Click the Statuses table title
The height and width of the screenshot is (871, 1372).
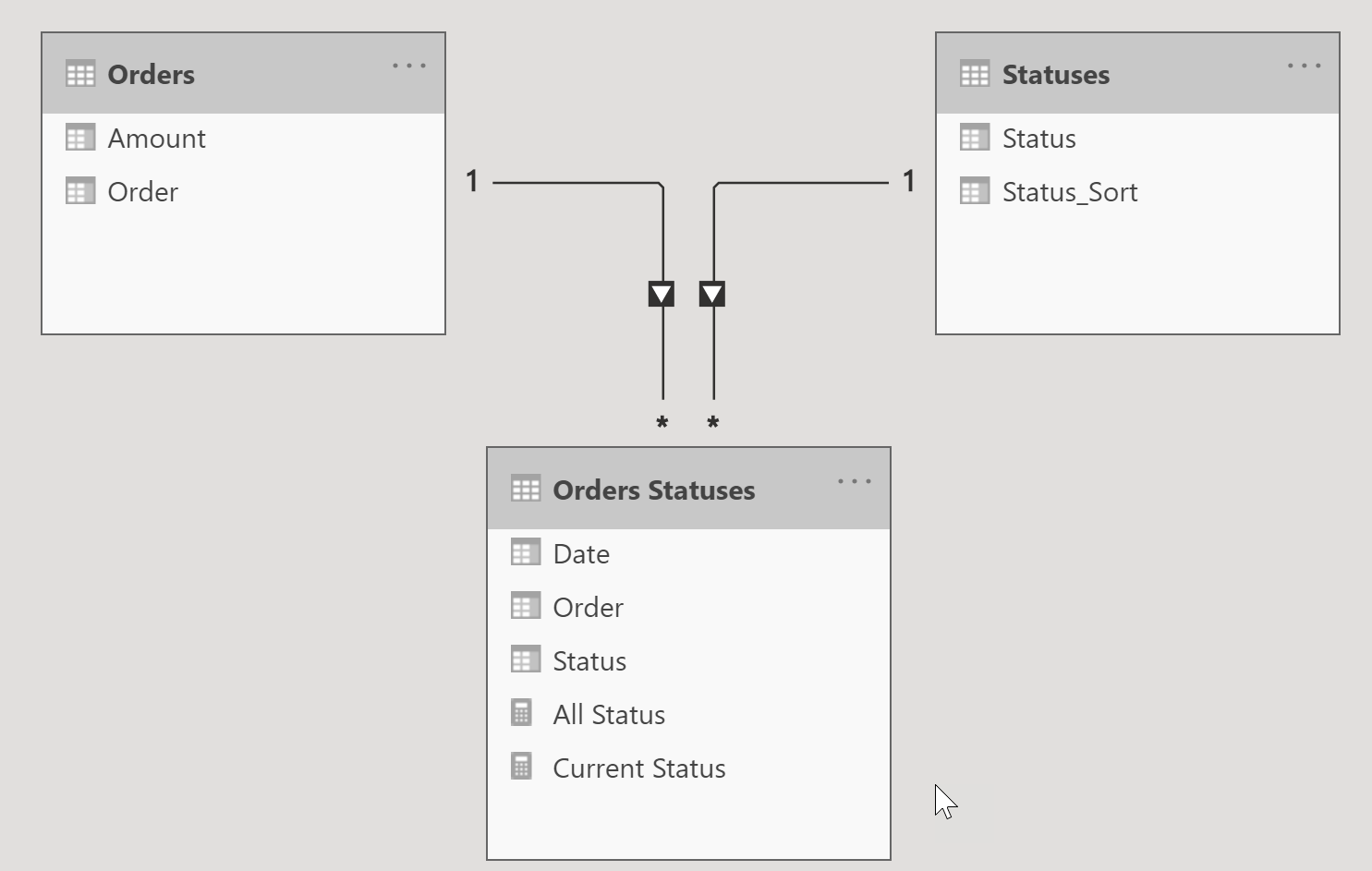click(1055, 74)
